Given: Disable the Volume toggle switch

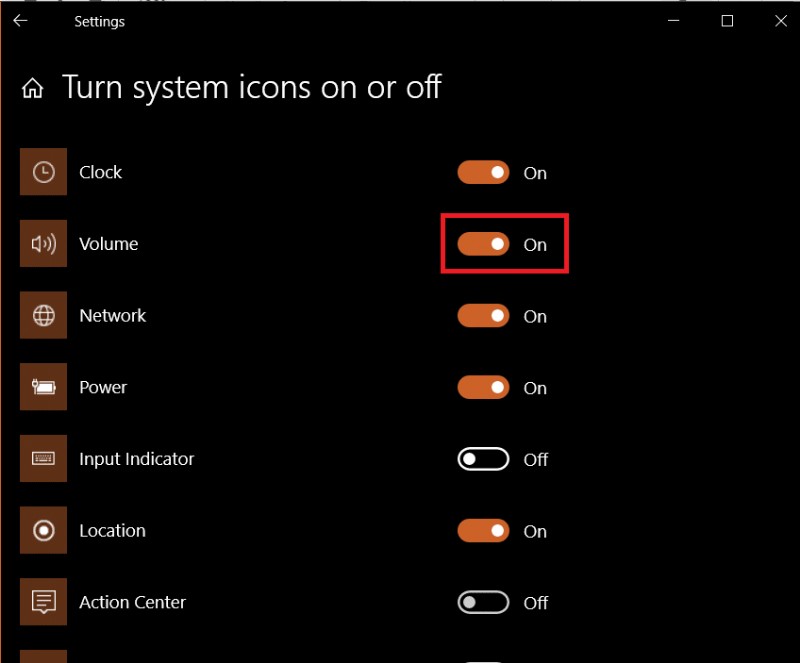Looking at the screenshot, I should pos(483,244).
